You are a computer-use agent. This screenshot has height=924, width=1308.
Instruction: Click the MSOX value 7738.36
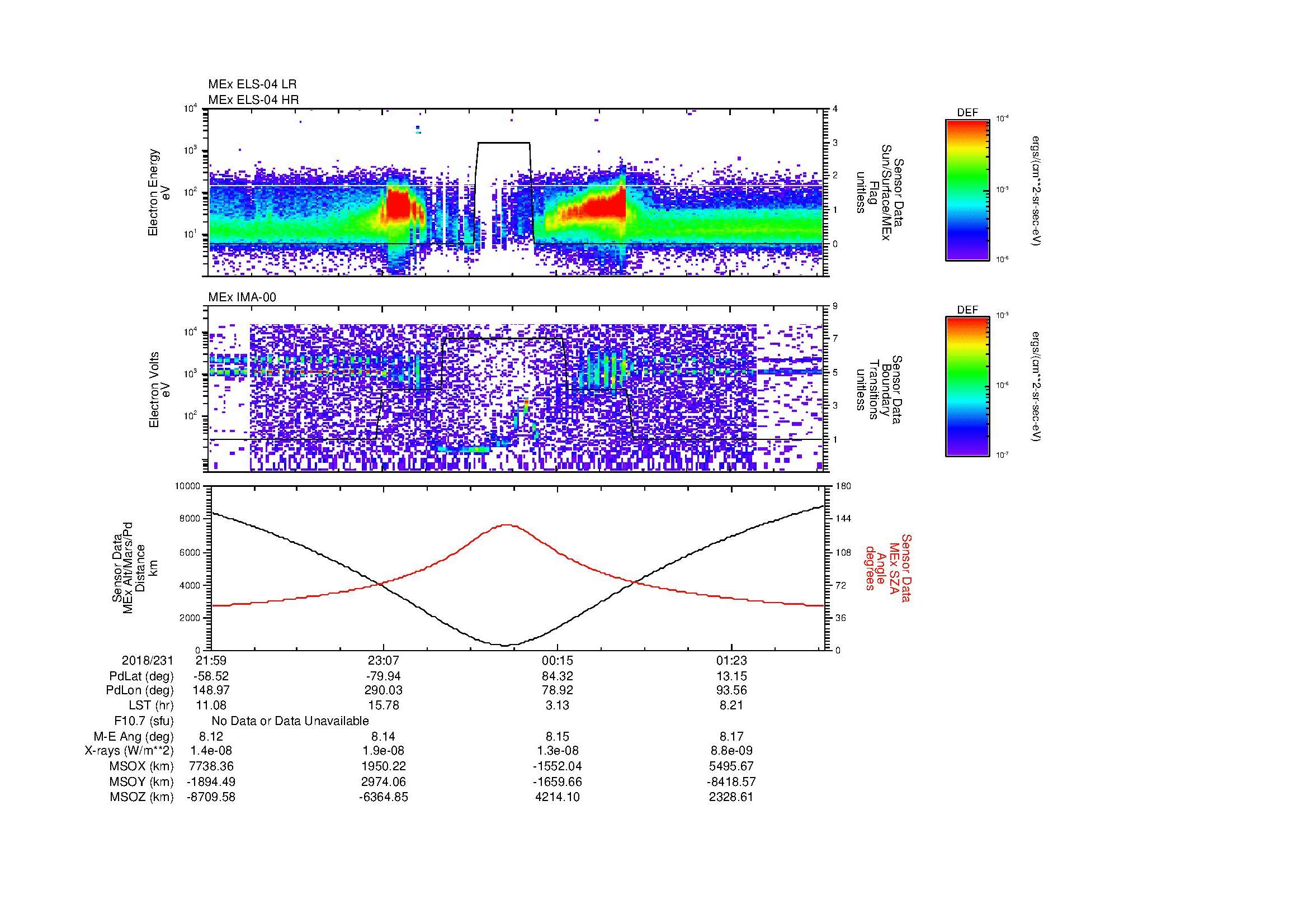[x=211, y=766]
